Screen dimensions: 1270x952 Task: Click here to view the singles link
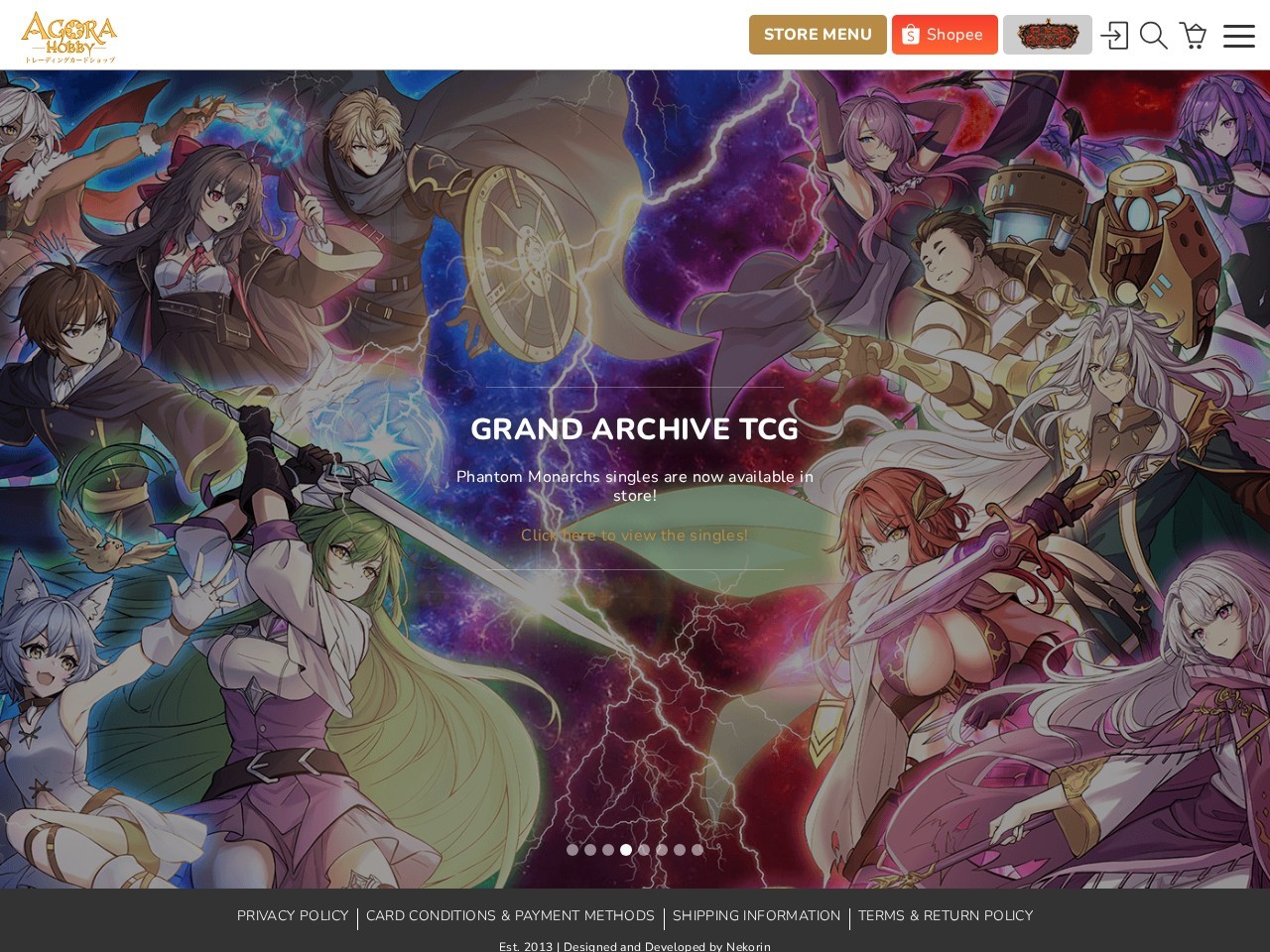pyautogui.click(x=635, y=535)
